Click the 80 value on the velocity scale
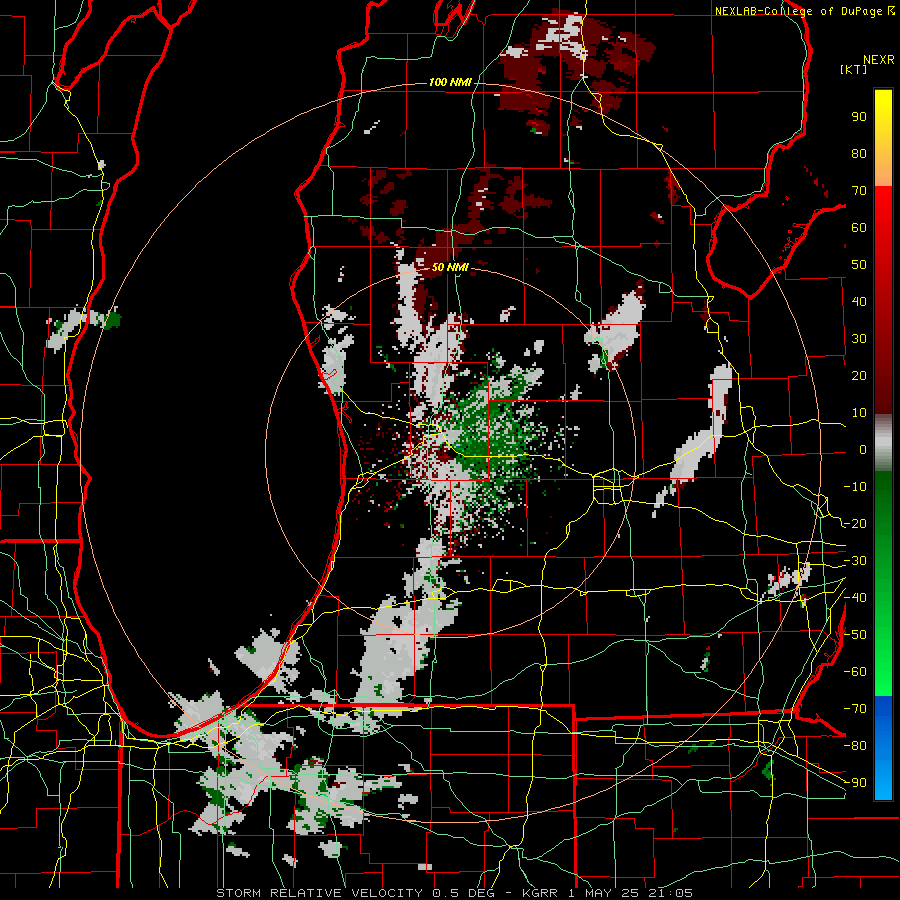This screenshot has height=900, width=900. click(x=859, y=154)
